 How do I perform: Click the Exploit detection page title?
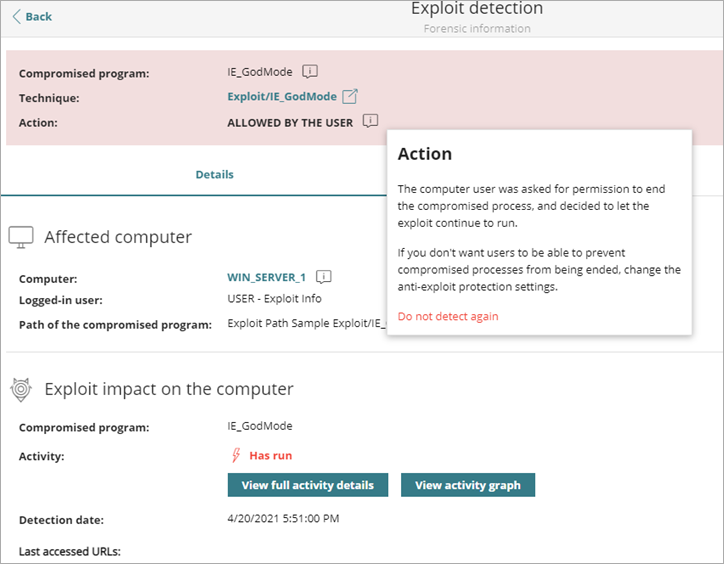coord(477,9)
